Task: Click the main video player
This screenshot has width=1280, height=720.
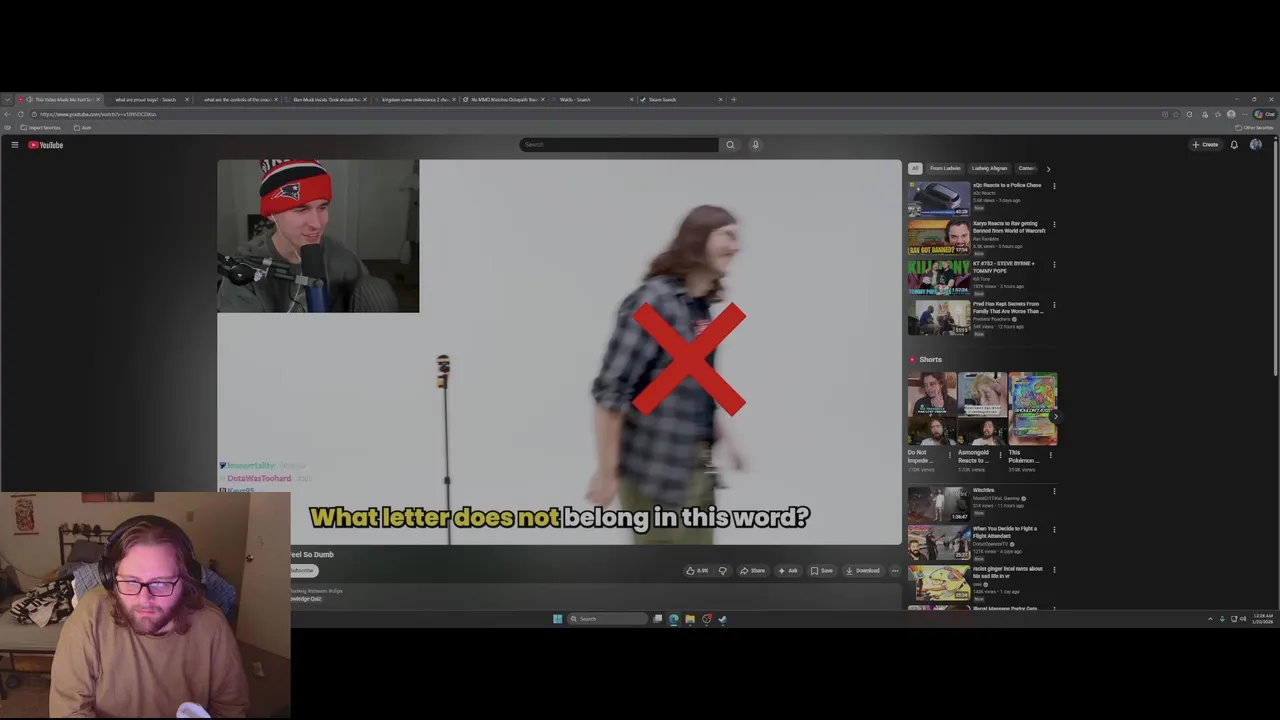Action: pyautogui.click(x=560, y=352)
